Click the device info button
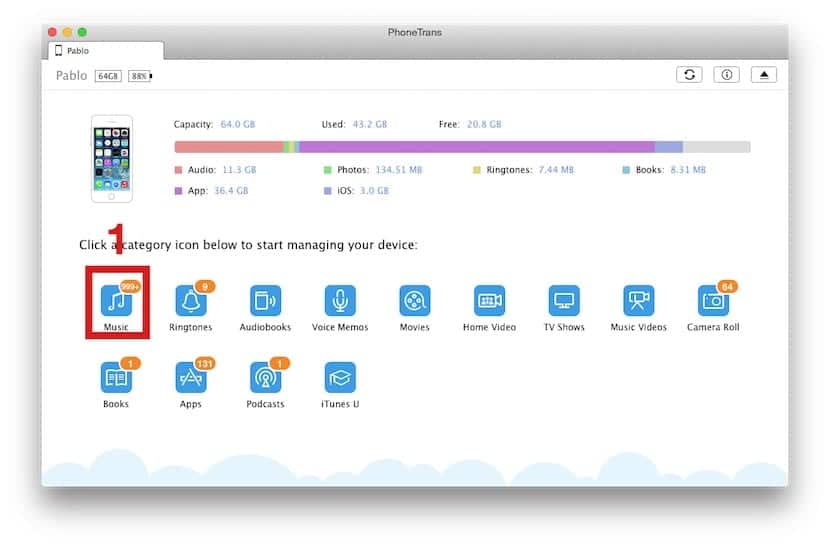 [727, 75]
